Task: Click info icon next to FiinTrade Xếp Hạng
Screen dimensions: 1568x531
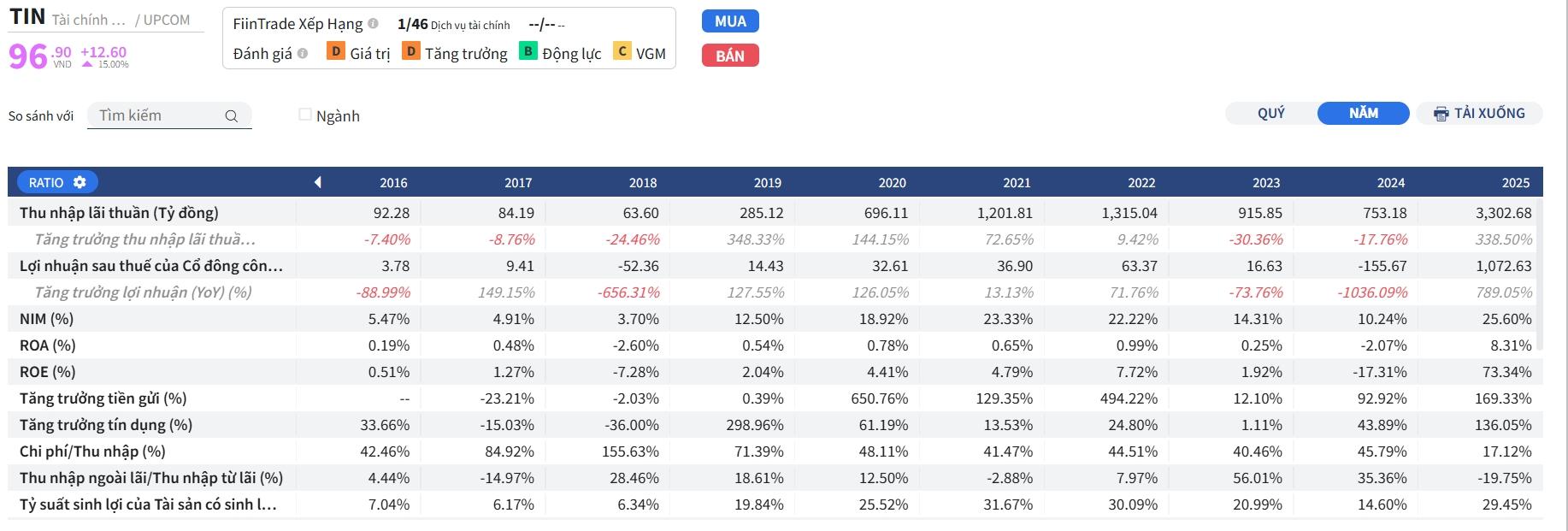Action: pyautogui.click(x=373, y=23)
